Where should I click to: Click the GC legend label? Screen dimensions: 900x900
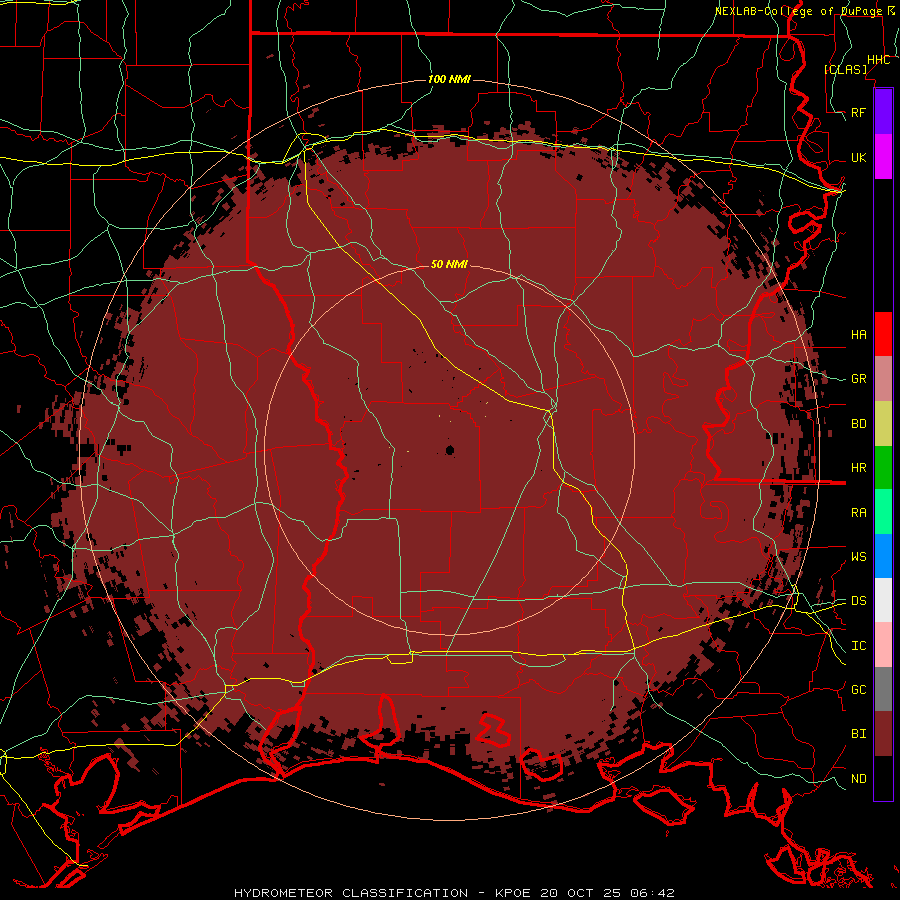[859, 690]
